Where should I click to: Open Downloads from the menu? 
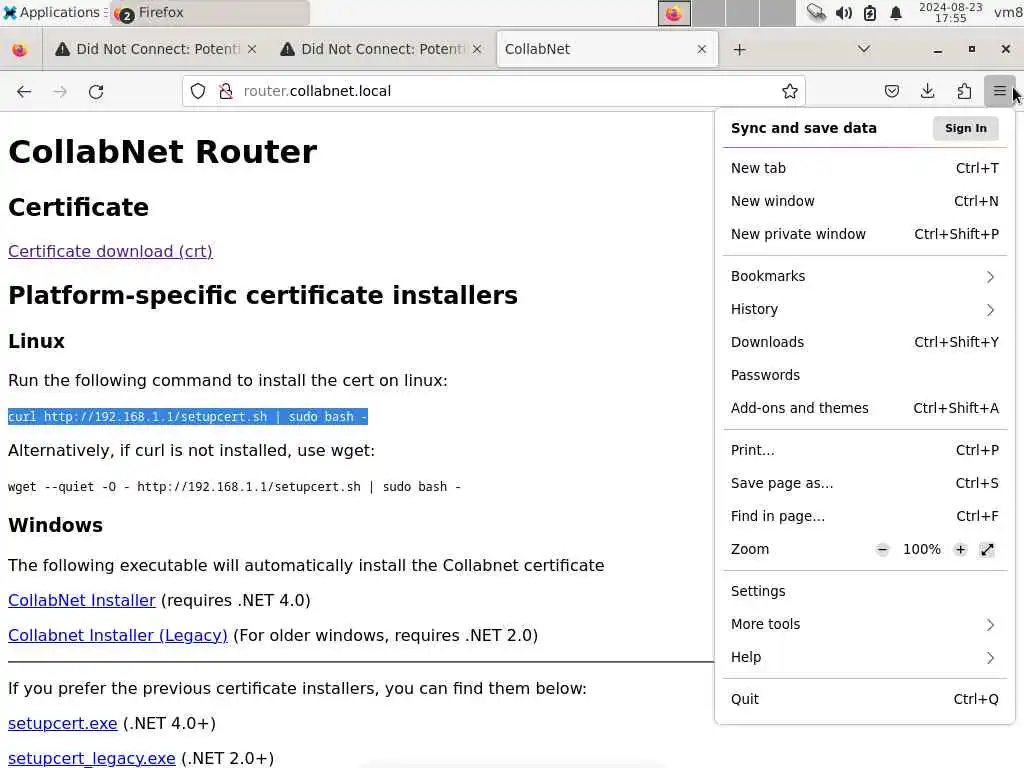865,342
